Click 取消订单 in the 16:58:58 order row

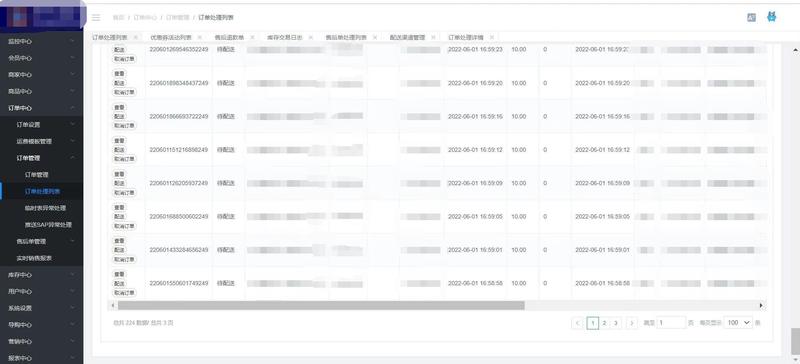coord(124,293)
